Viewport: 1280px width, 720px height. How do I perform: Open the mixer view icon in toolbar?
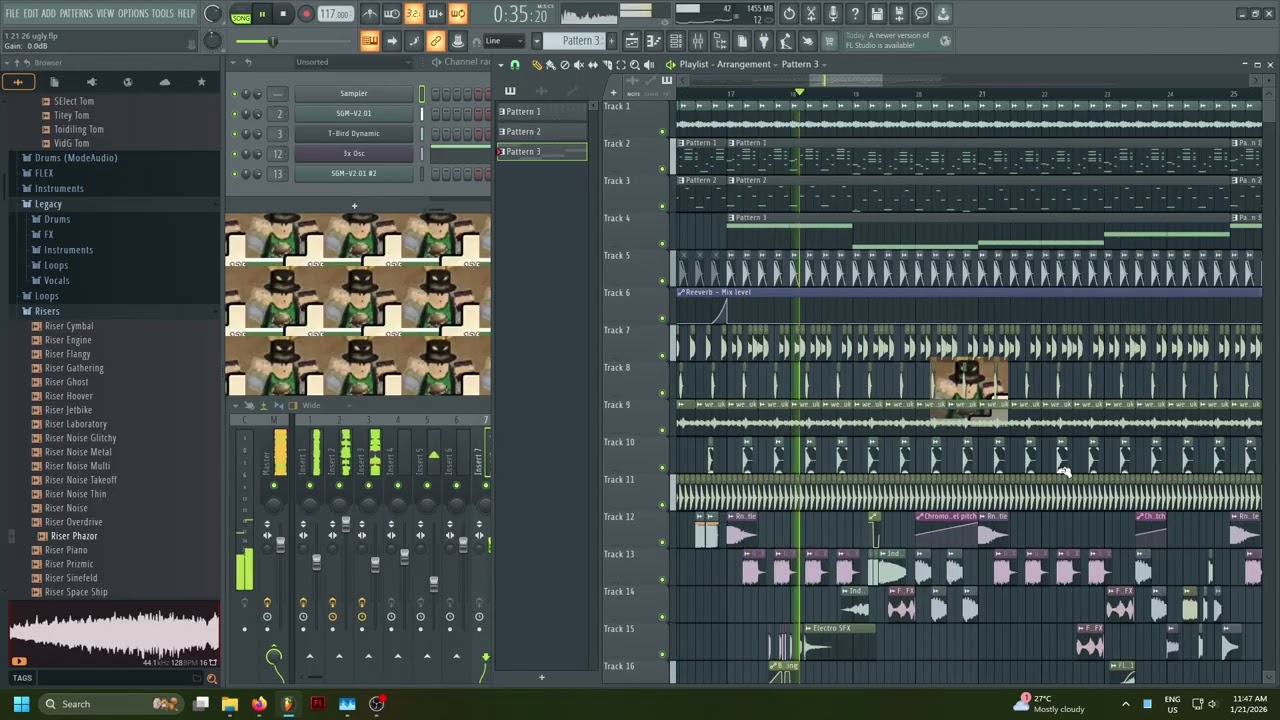coord(697,41)
